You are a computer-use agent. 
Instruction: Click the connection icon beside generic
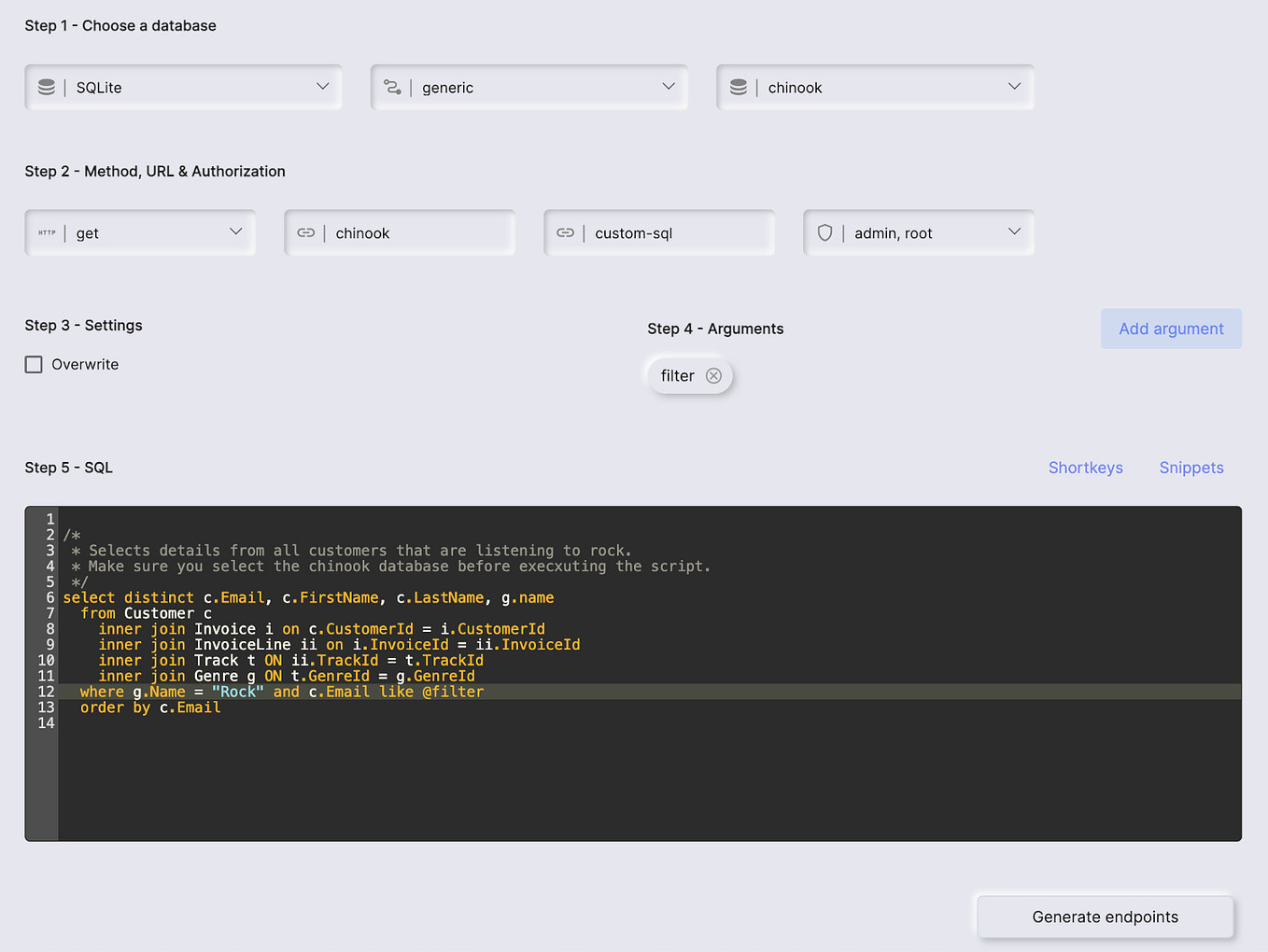393,87
